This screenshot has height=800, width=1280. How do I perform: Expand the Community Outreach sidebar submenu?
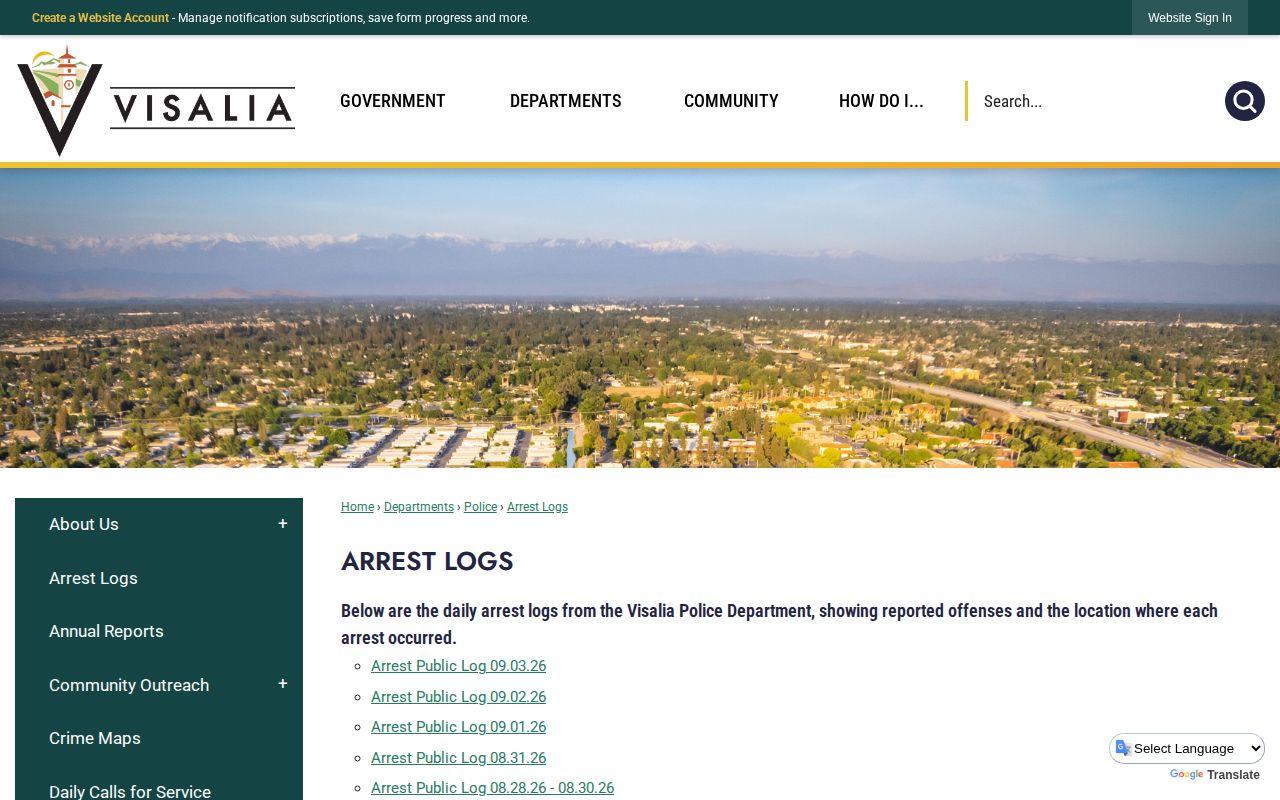[283, 684]
